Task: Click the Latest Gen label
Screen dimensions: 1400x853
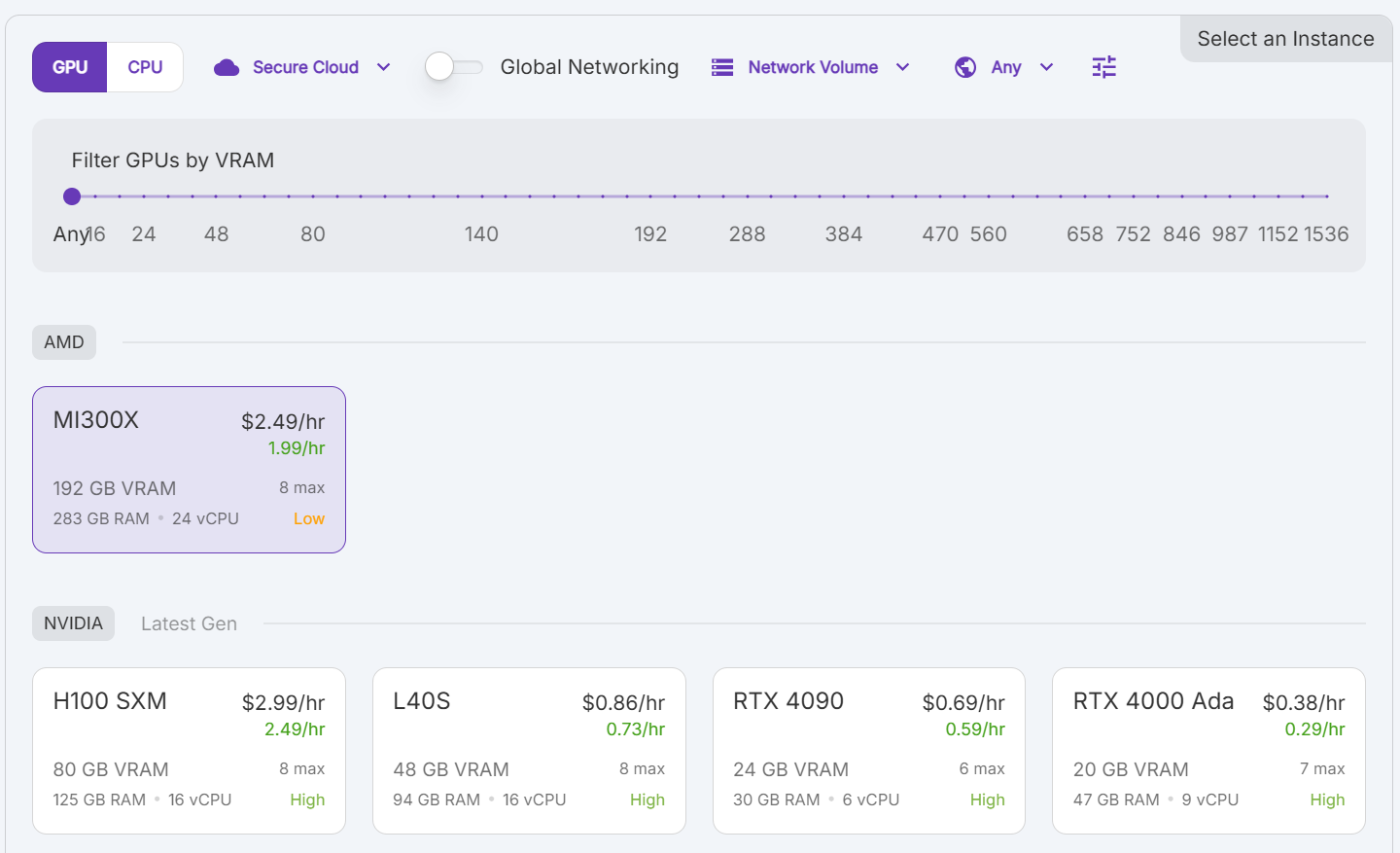Action: (x=189, y=623)
